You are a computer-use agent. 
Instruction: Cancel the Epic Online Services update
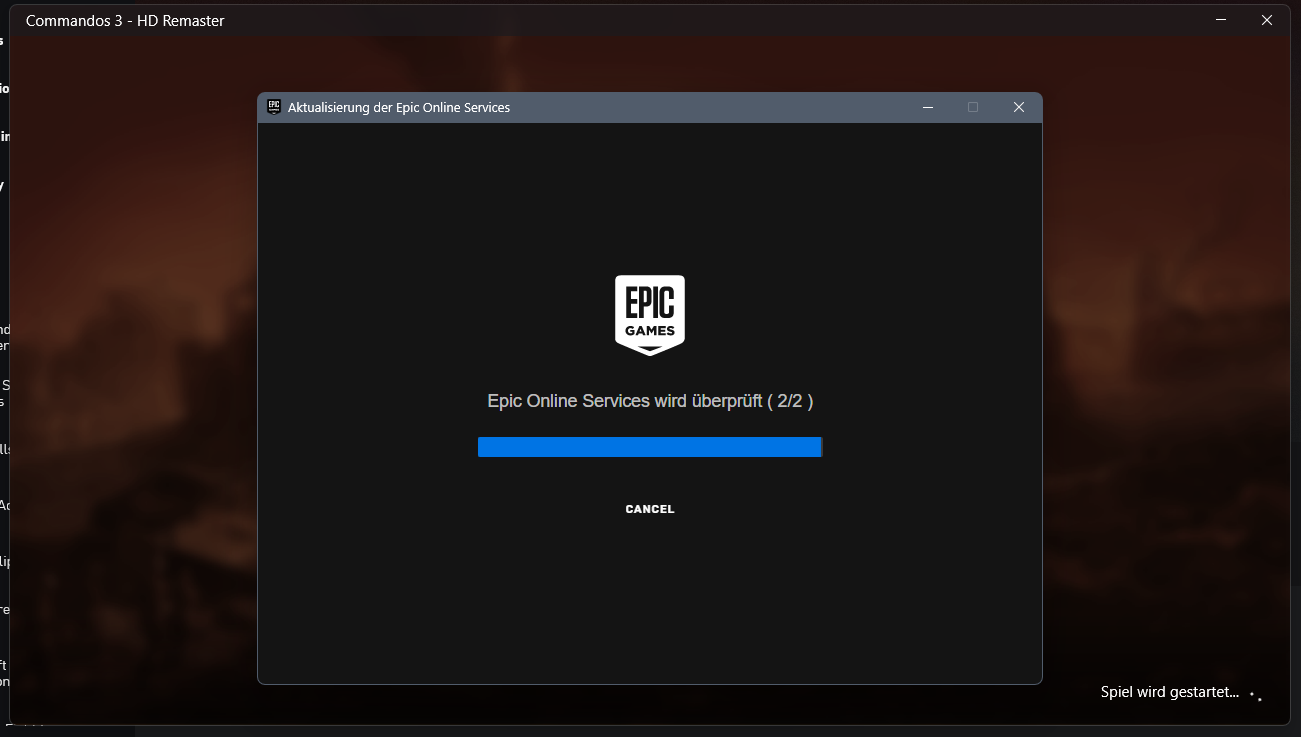click(650, 509)
